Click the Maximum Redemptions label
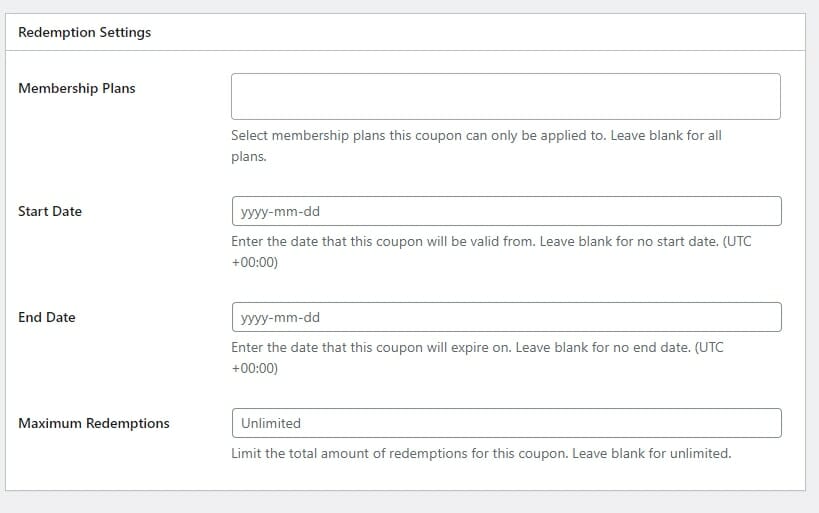 click(94, 424)
